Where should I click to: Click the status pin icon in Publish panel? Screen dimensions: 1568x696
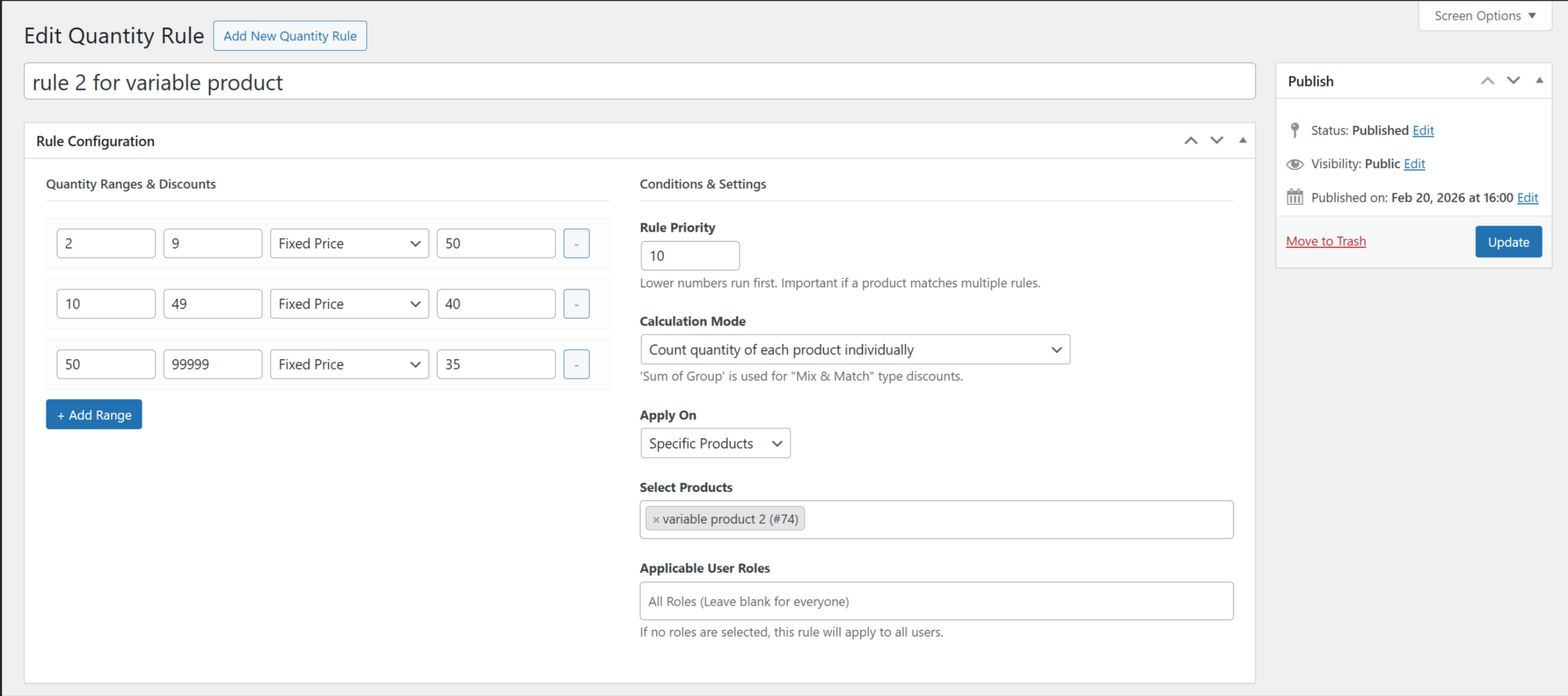click(1295, 130)
